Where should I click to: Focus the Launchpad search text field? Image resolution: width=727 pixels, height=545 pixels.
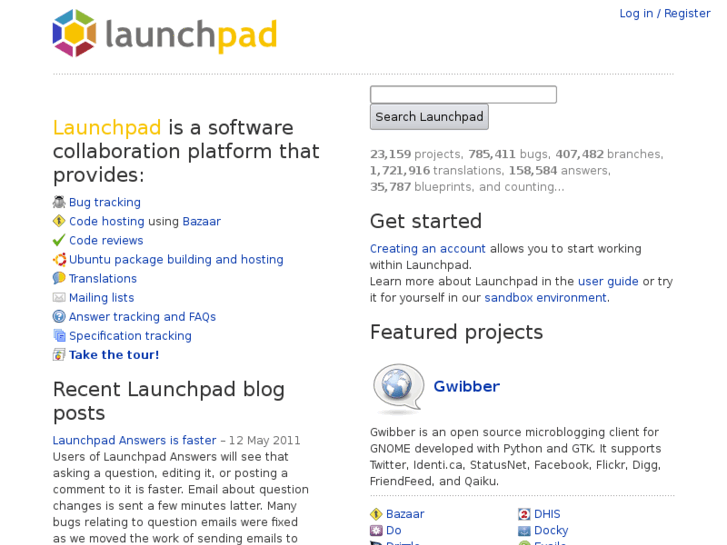tap(463, 95)
